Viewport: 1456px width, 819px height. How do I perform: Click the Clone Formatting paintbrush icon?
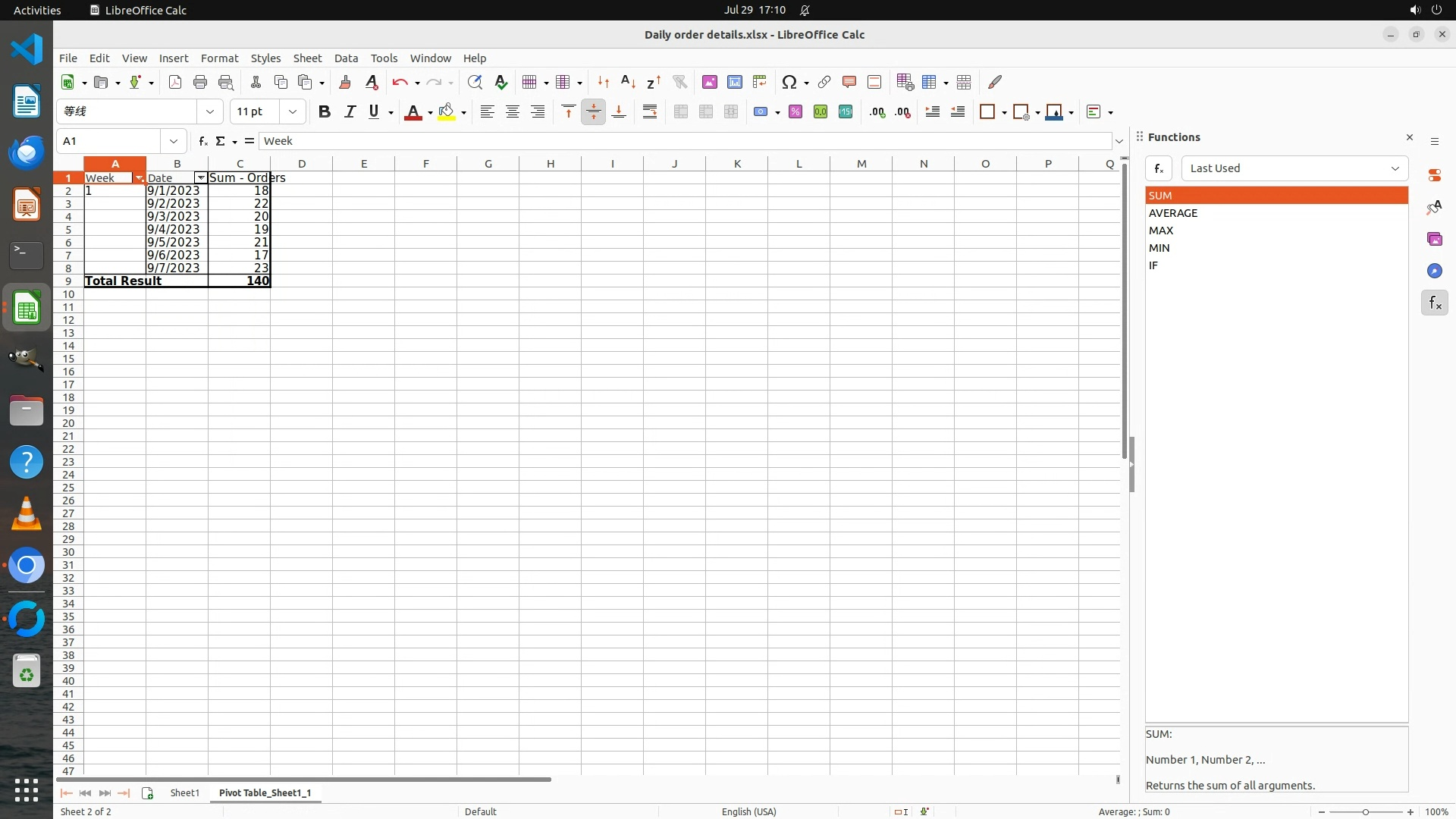coord(344,82)
